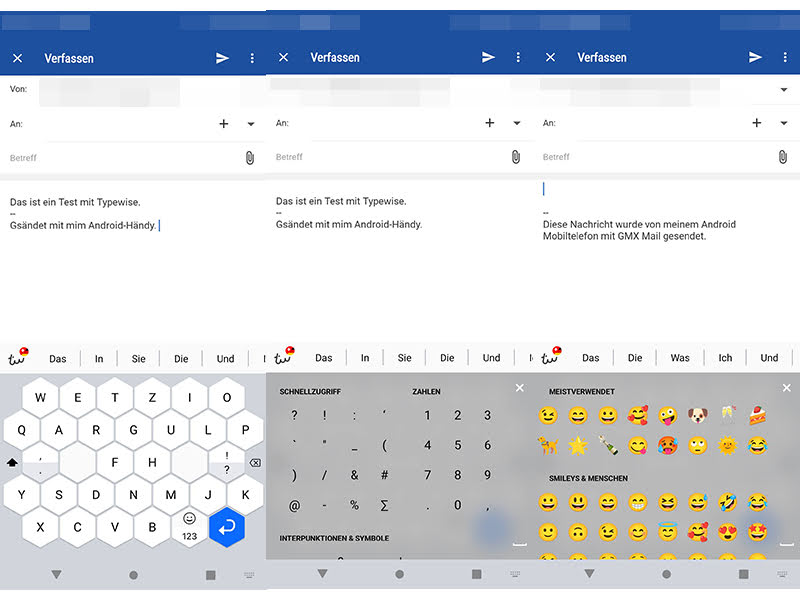800x600 pixels.
Task: Attach a file using the right screen paperclip
Action: (783, 157)
